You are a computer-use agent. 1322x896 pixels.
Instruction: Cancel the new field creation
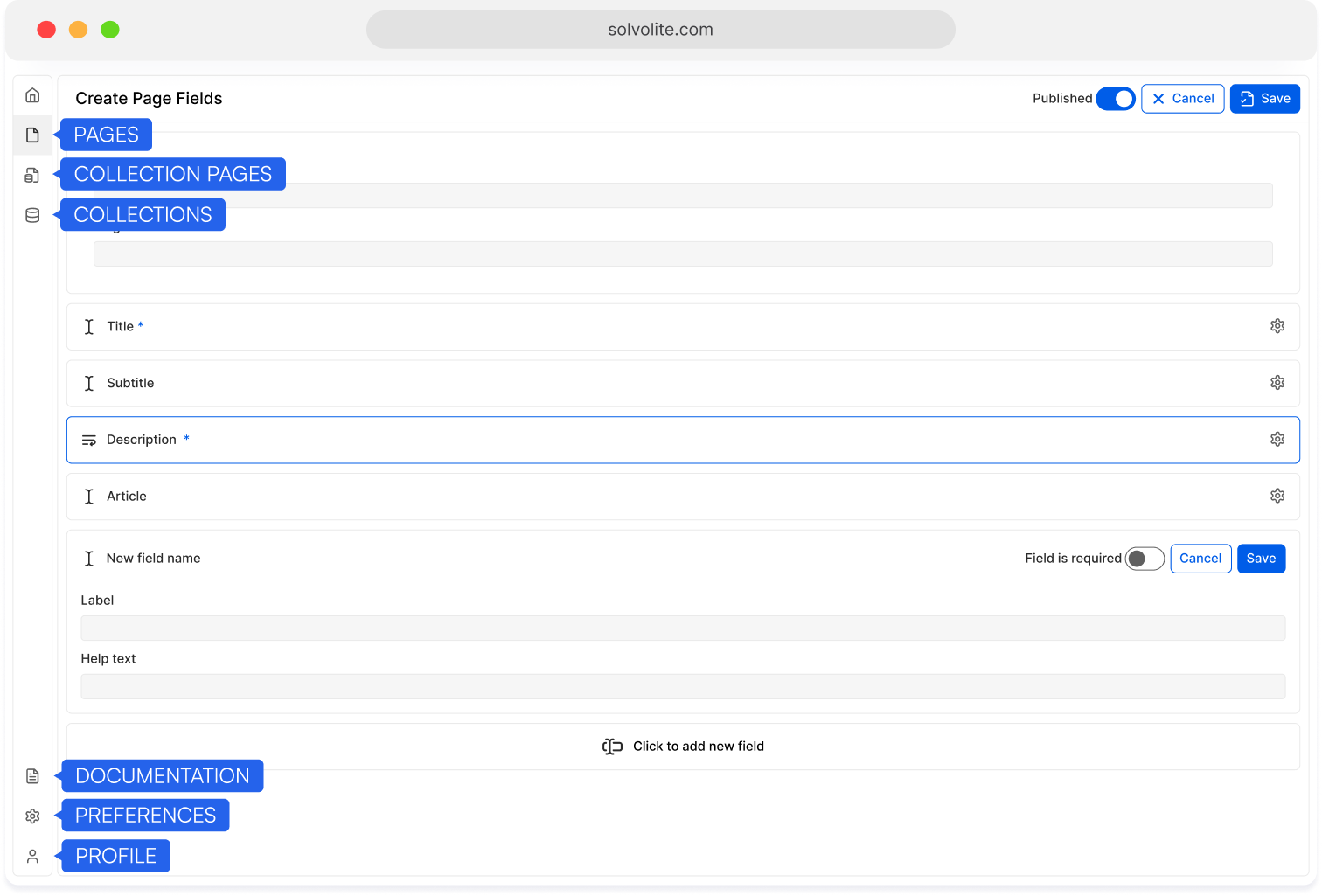pyautogui.click(x=1200, y=558)
